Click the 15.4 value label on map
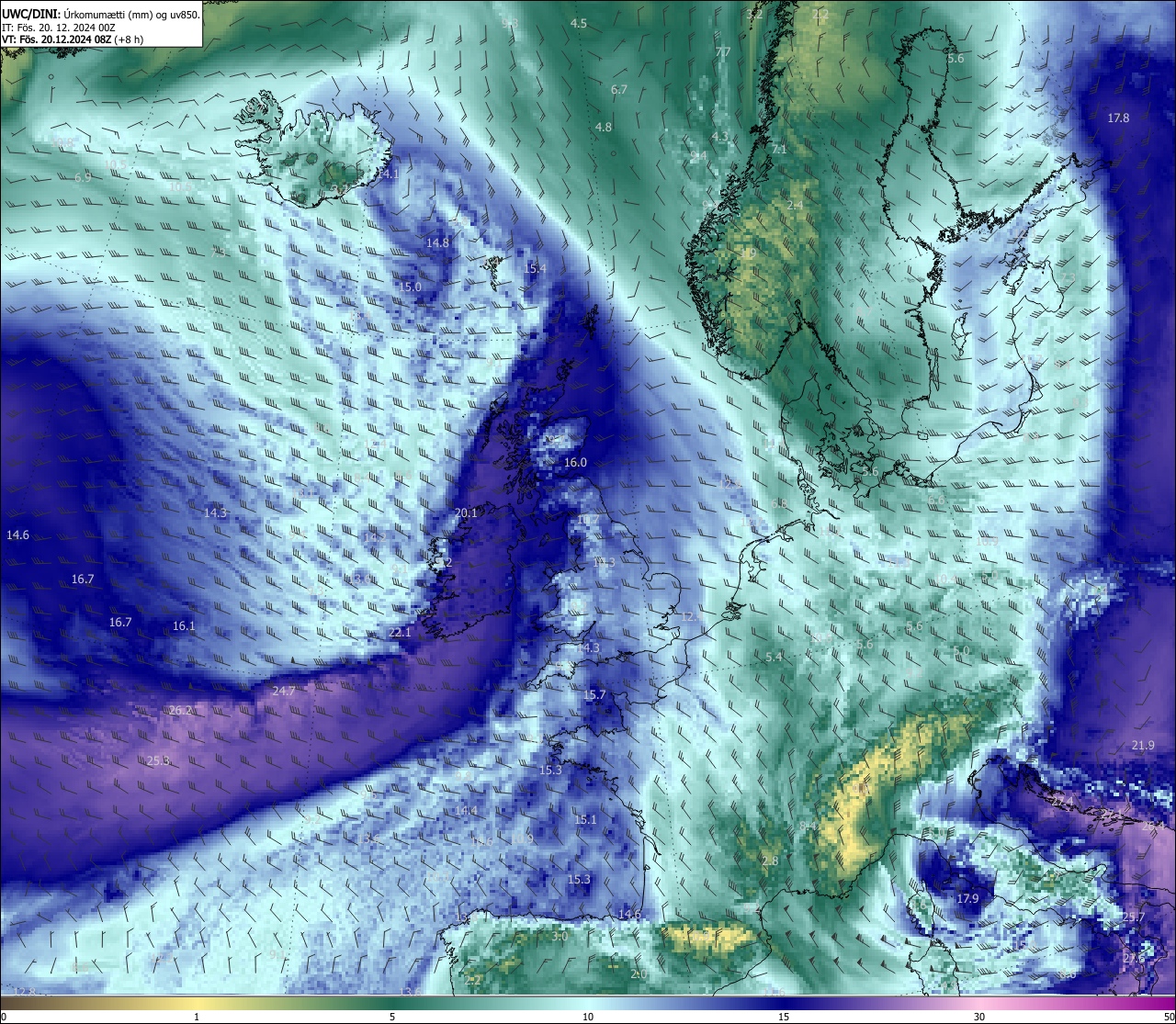The width and height of the screenshot is (1176, 1024). coord(536,268)
